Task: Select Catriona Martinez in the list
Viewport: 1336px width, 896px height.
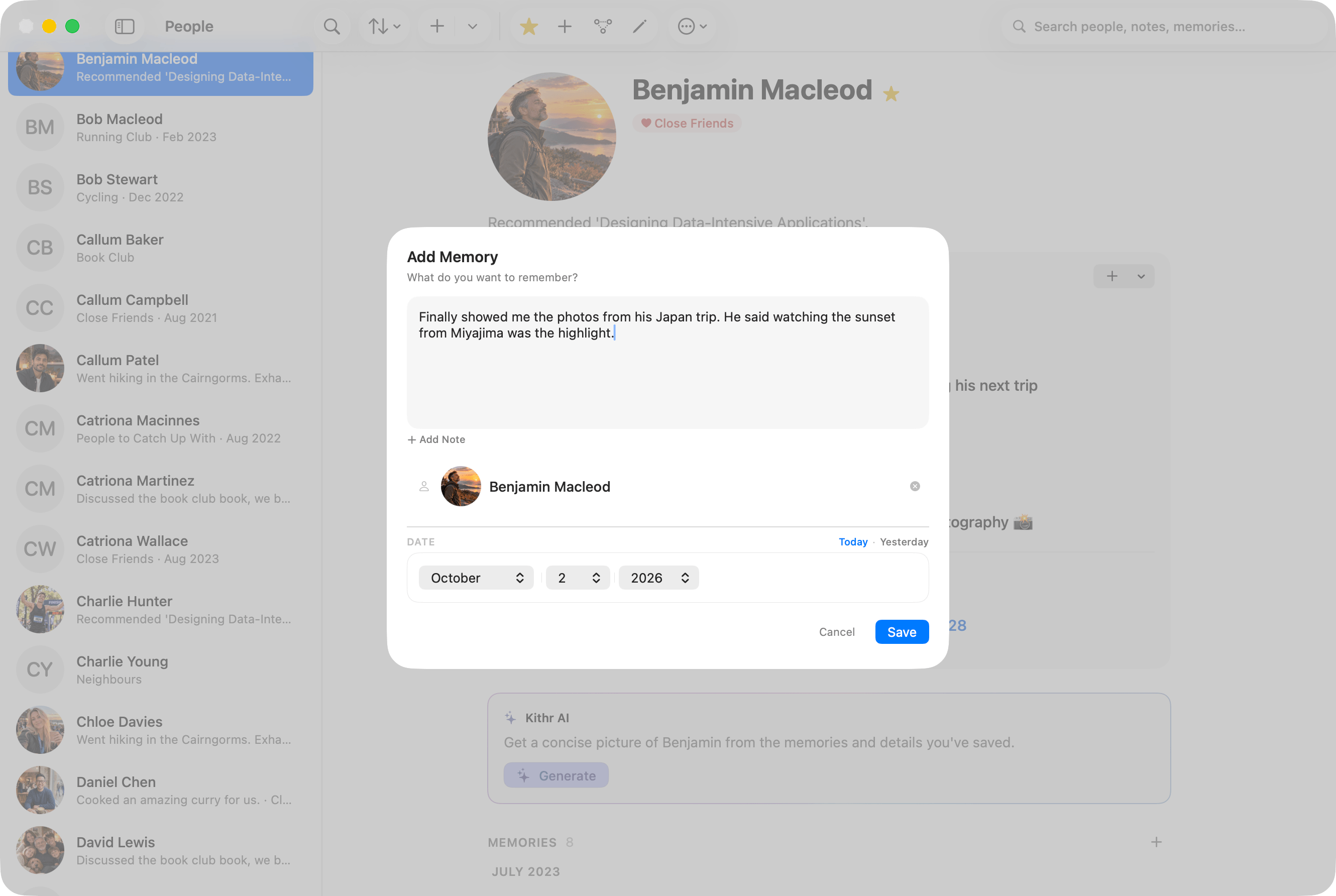Action: coord(161,489)
